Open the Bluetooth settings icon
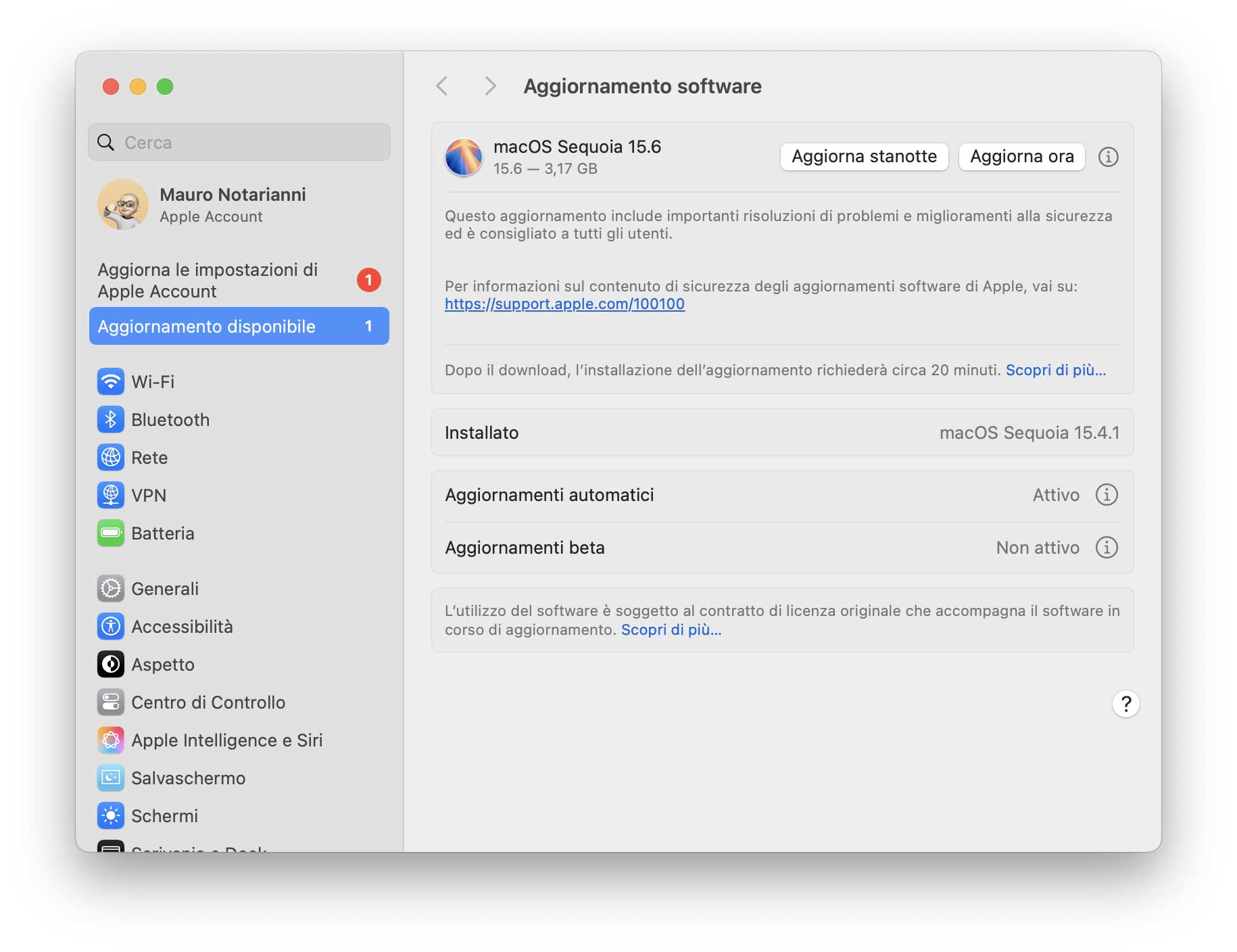 pos(111,420)
